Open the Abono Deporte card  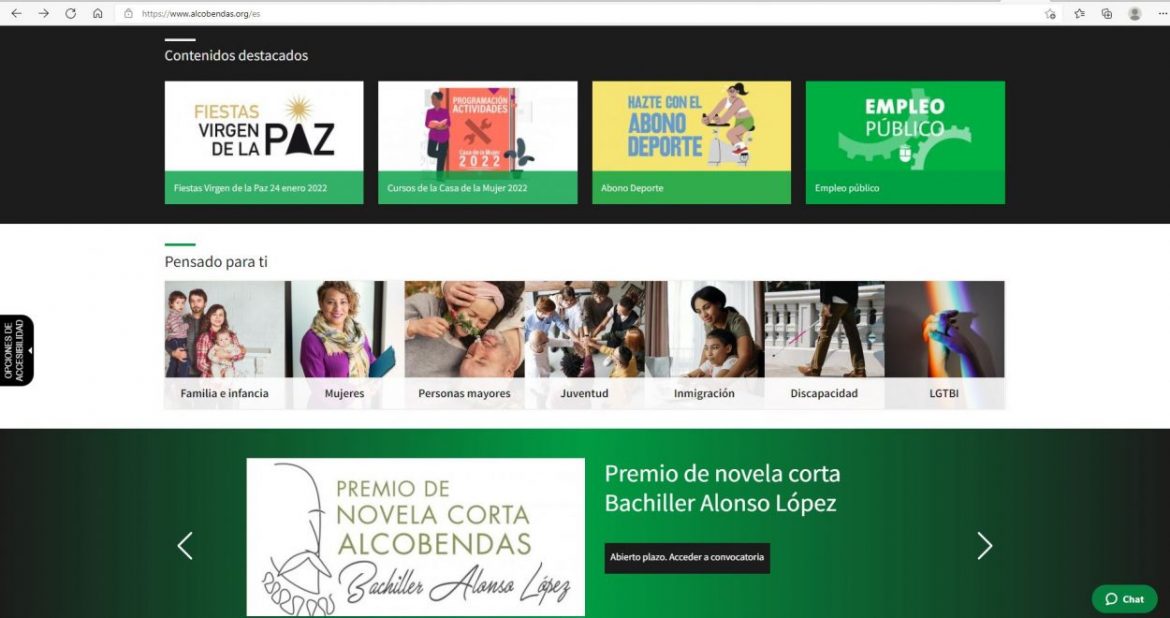pyautogui.click(x=691, y=143)
